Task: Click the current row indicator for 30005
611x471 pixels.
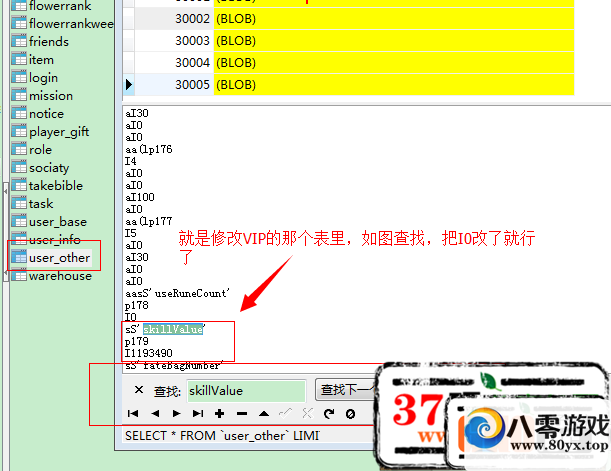Action: pyautogui.click(x=129, y=85)
